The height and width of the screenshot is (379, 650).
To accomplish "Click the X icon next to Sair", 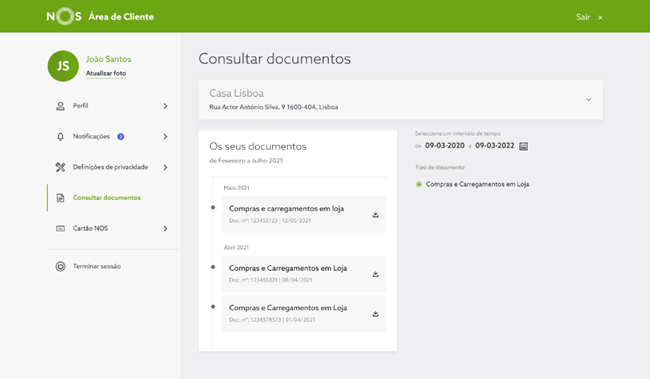I will click(x=600, y=17).
